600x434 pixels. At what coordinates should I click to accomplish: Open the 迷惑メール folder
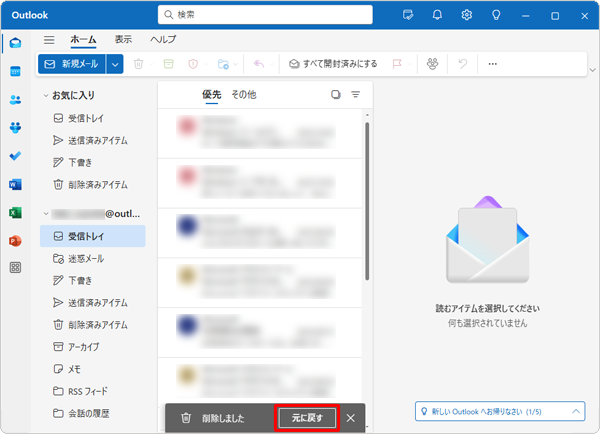point(93,259)
